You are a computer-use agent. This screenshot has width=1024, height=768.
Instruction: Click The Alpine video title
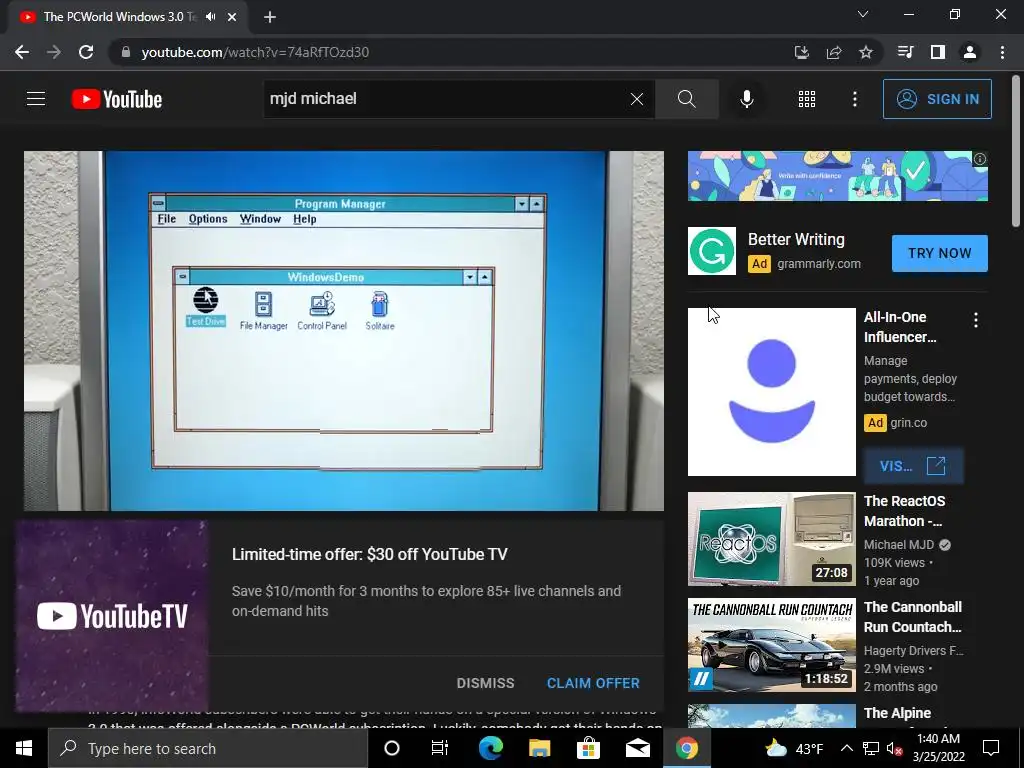[897, 713]
